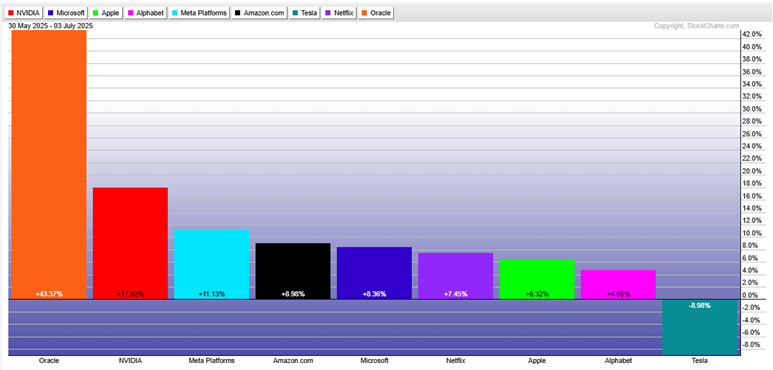The image size is (773, 370).
Task: Click the black Amazon.com bar
Action: tap(293, 271)
